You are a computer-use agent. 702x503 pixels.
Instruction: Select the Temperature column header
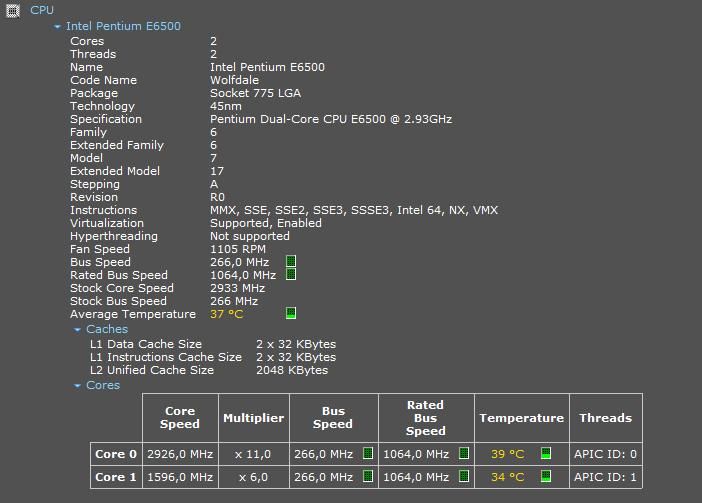522,418
